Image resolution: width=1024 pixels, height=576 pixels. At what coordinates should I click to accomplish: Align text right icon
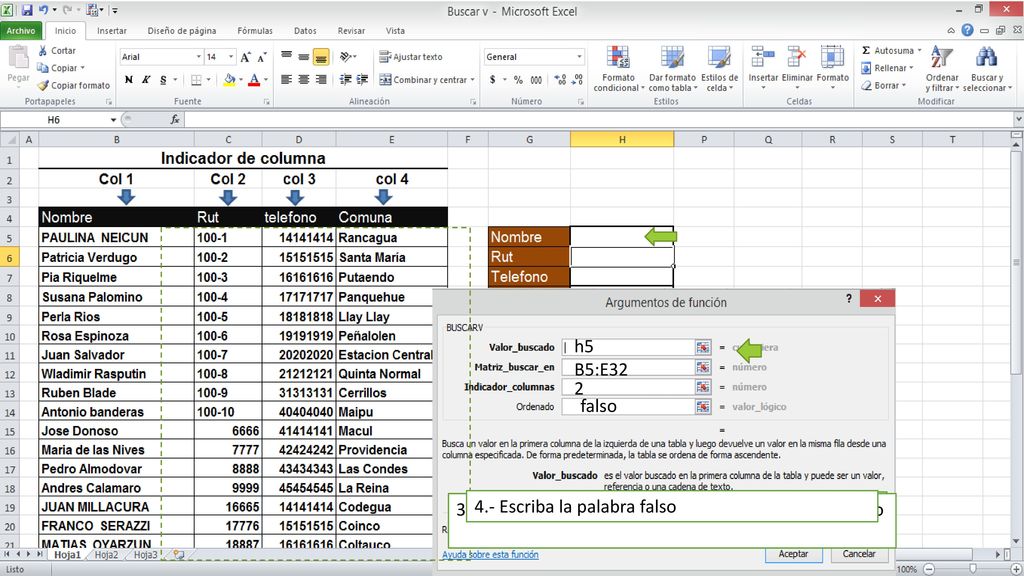tap(321, 80)
